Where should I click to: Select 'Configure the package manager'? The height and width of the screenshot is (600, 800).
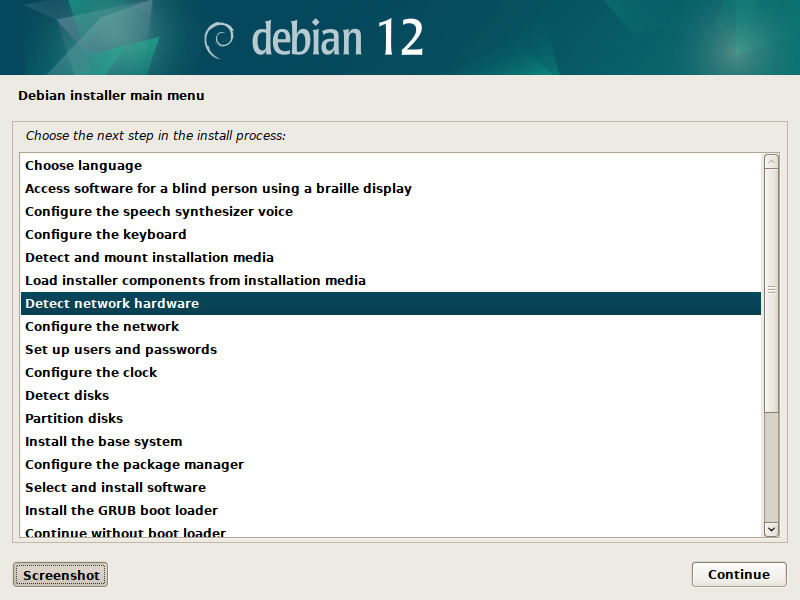pyautogui.click(x=391, y=464)
